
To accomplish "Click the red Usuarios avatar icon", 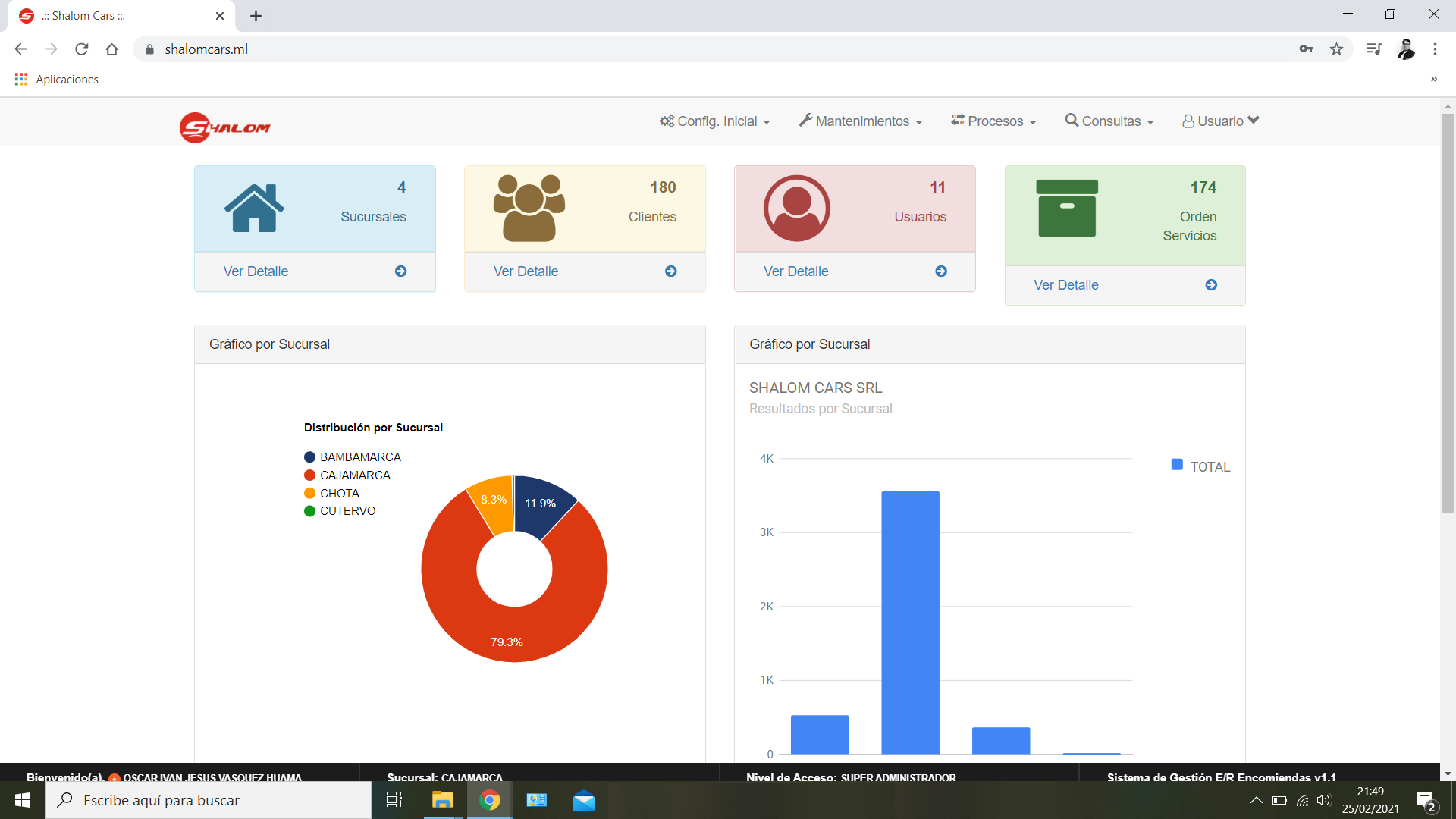I will pyautogui.click(x=796, y=208).
